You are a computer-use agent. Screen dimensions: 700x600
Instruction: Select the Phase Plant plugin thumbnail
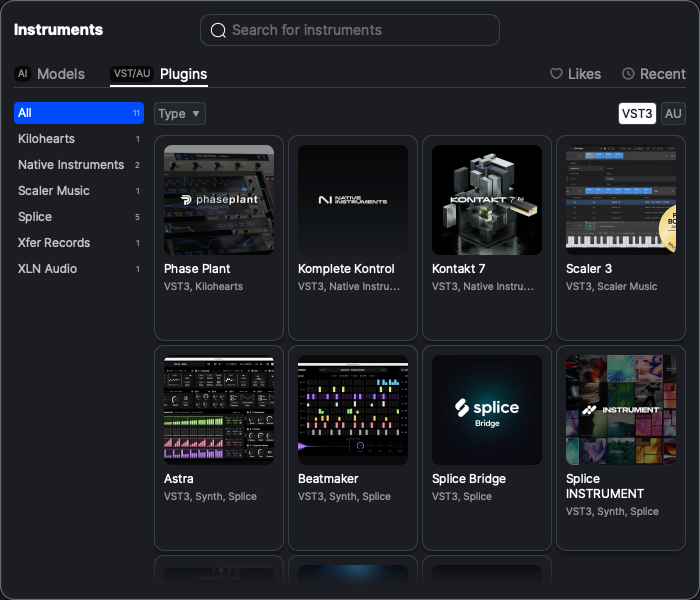pyautogui.click(x=219, y=200)
